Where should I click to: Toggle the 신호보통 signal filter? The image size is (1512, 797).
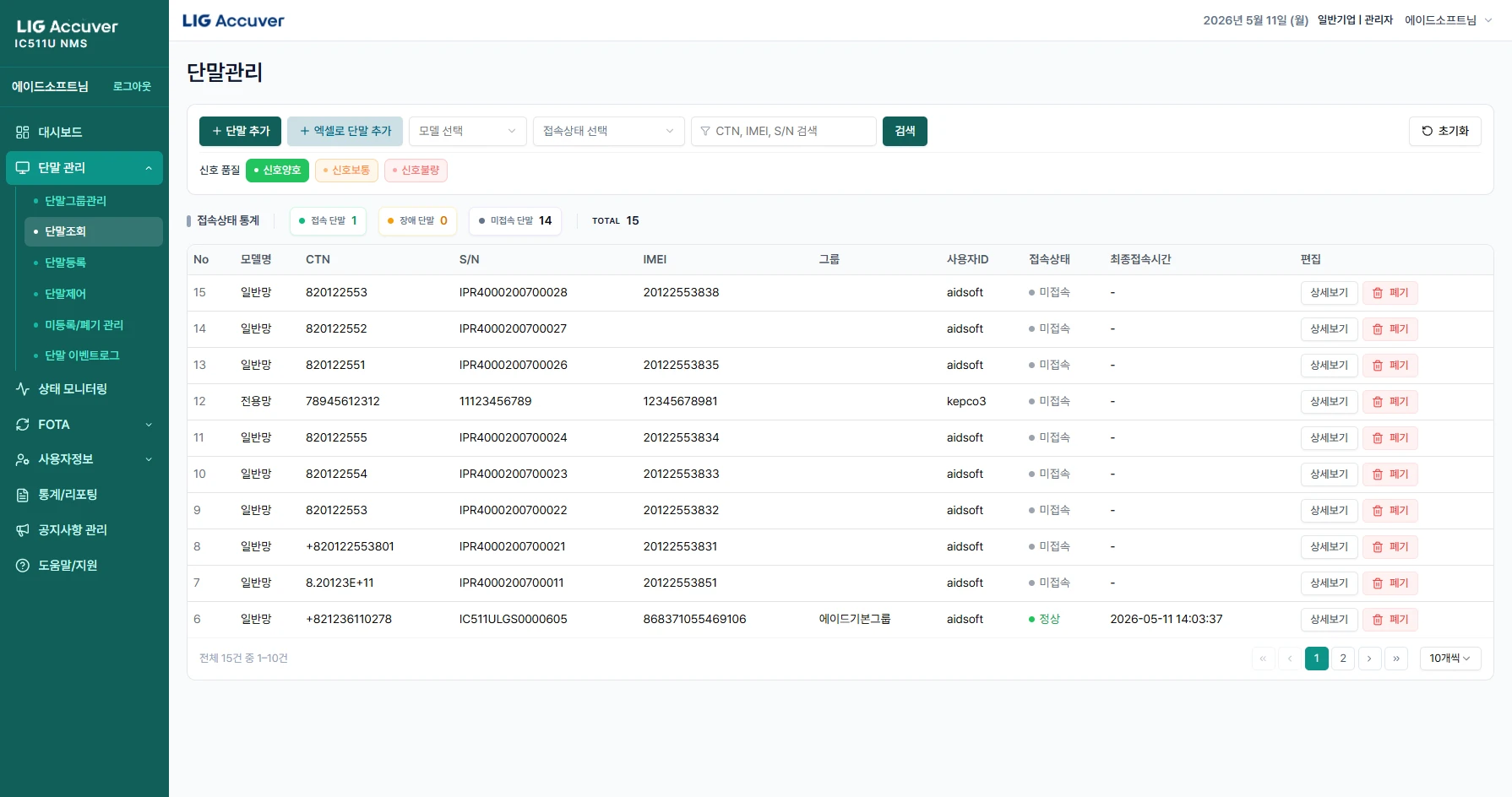346,171
